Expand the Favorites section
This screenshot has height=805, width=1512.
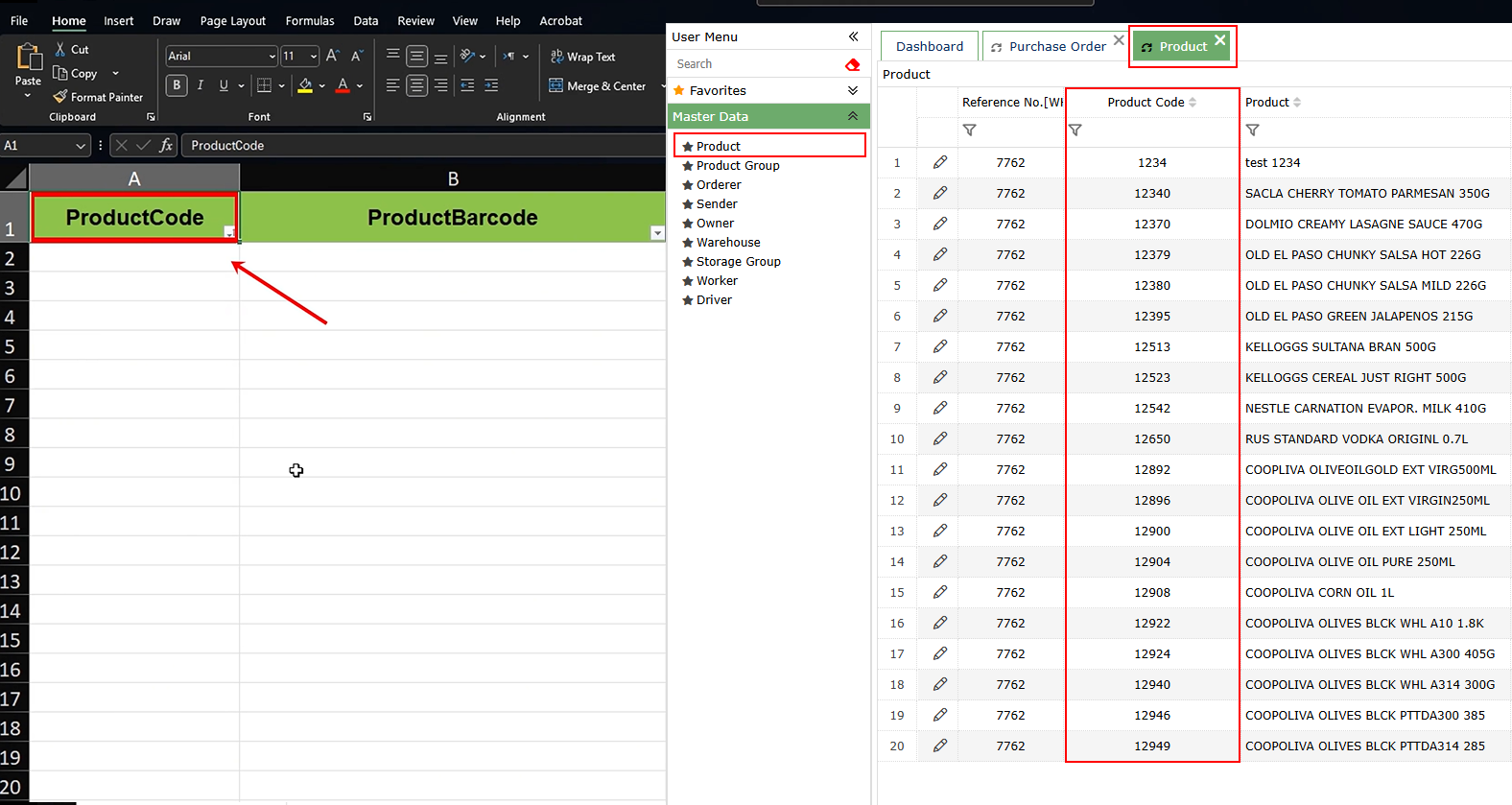click(853, 90)
